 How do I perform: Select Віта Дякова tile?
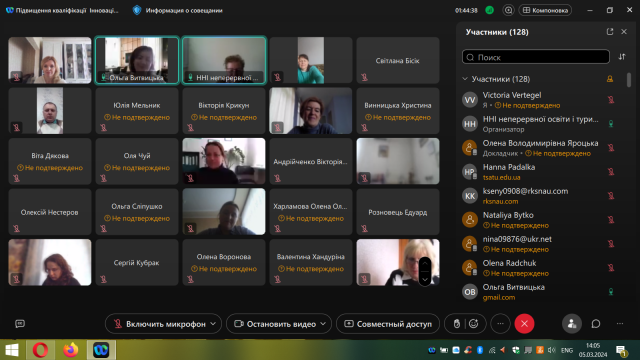tap(50, 161)
